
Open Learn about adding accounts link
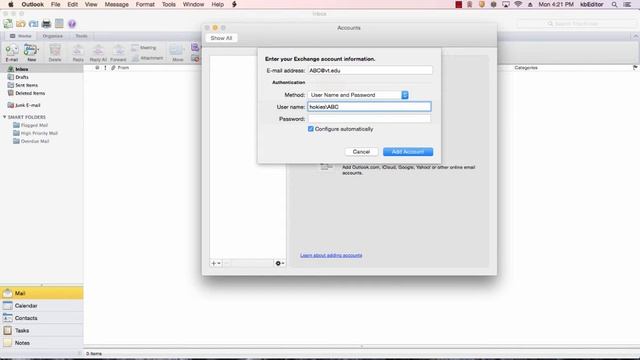(x=331, y=255)
